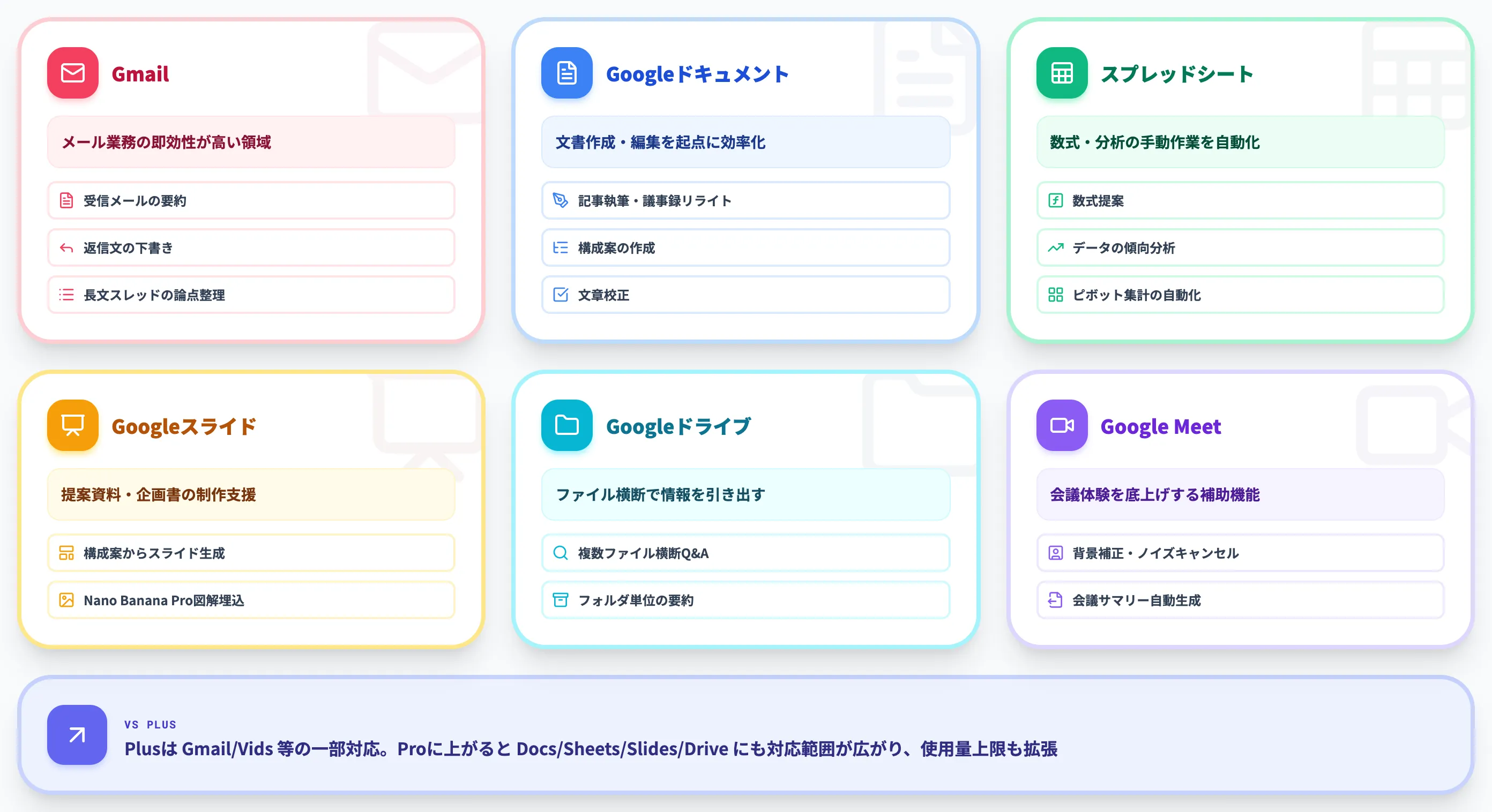
Task: Click the portrait icon beside 背景補正・ノイズキャンセル
Action: pyautogui.click(x=1055, y=553)
